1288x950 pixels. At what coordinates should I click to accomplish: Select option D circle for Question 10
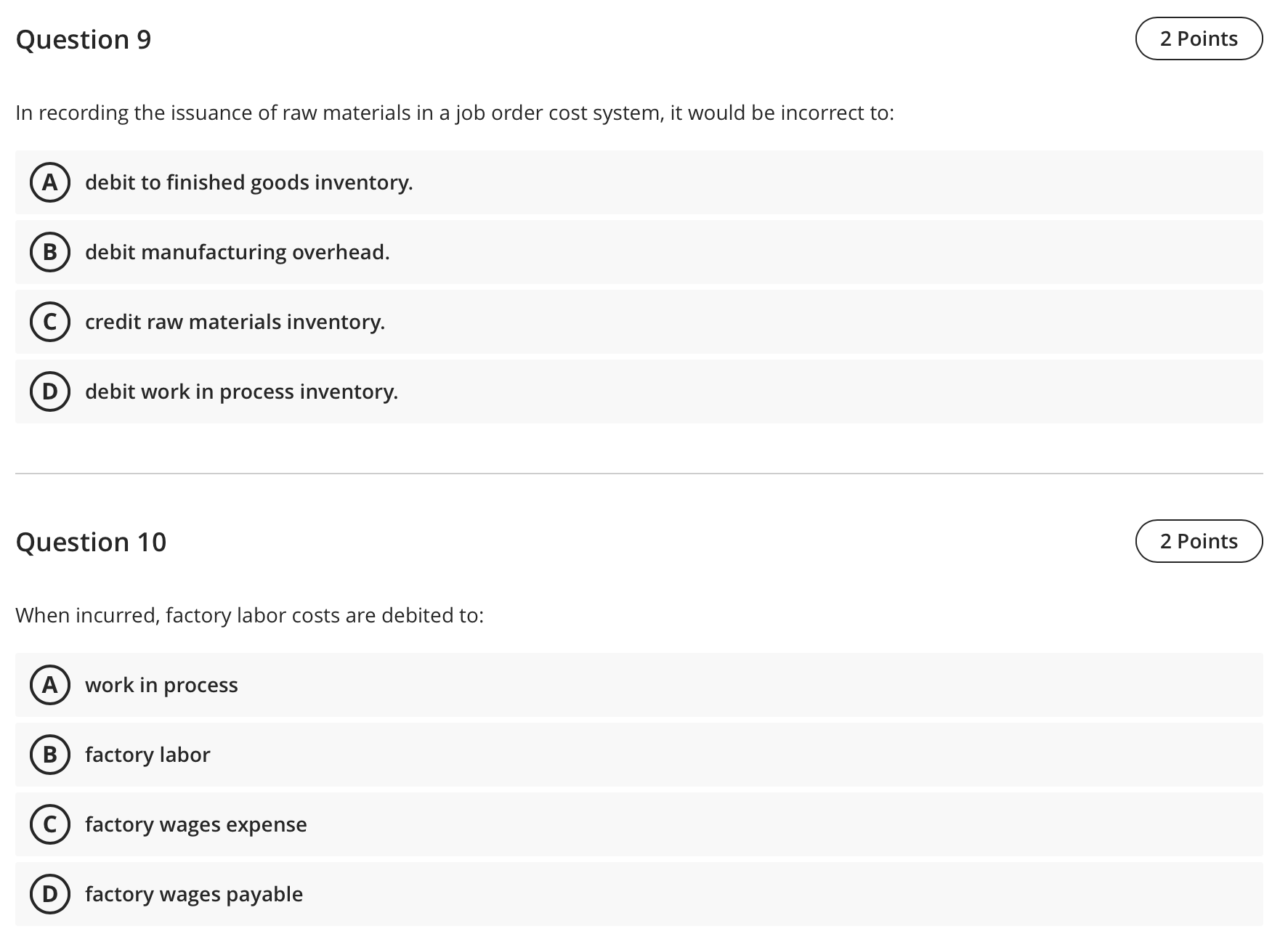[49, 894]
